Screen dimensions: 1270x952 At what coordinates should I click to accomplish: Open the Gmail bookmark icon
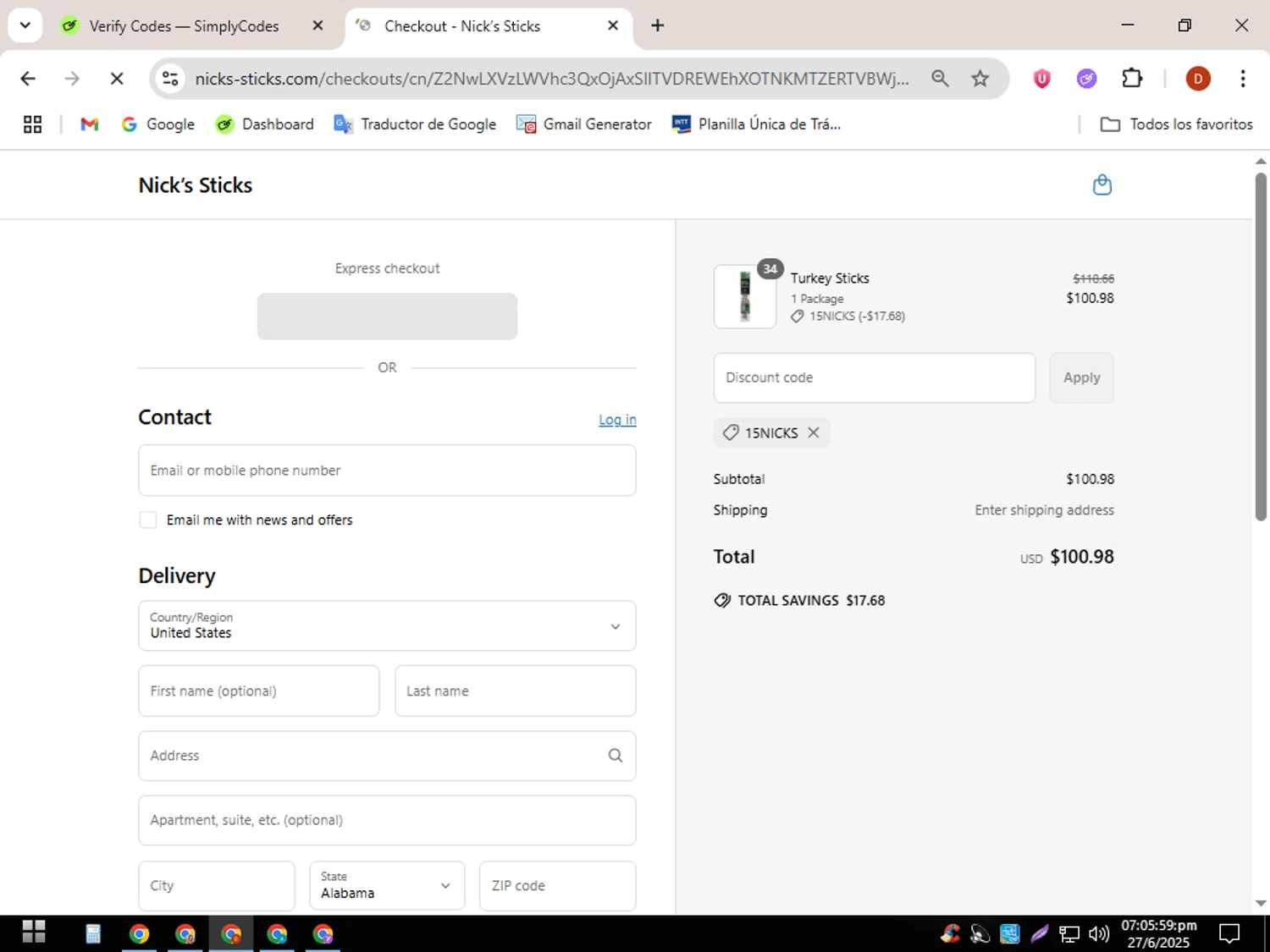90,124
